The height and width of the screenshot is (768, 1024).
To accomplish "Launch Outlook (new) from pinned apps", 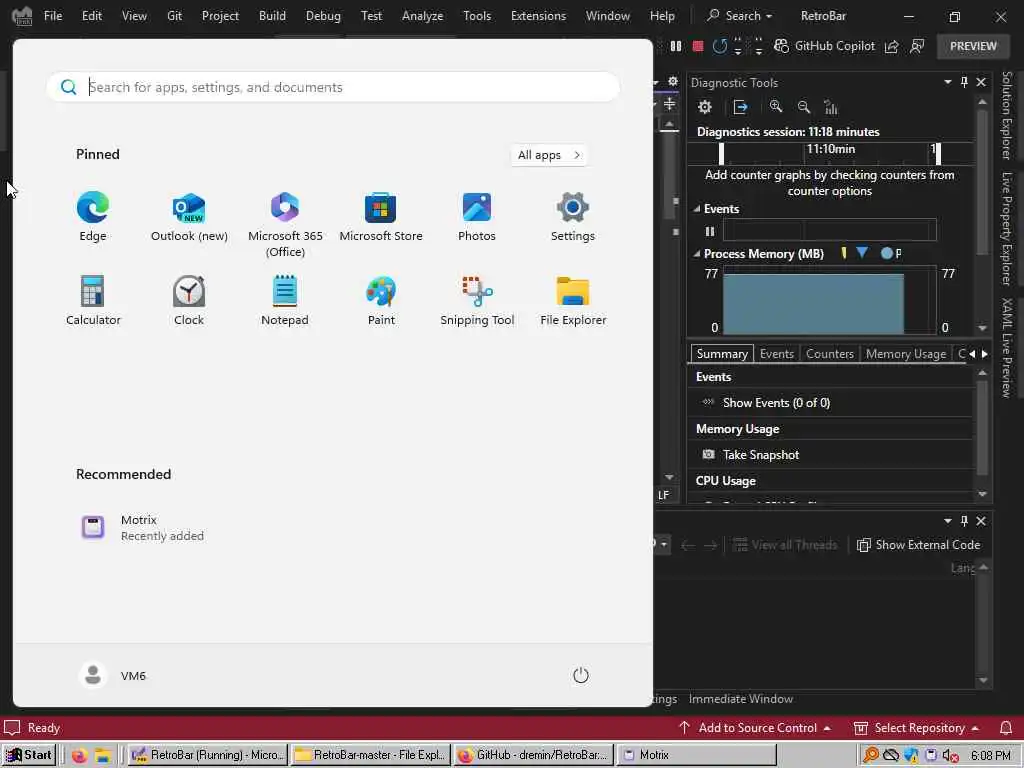I will [x=189, y=217].
